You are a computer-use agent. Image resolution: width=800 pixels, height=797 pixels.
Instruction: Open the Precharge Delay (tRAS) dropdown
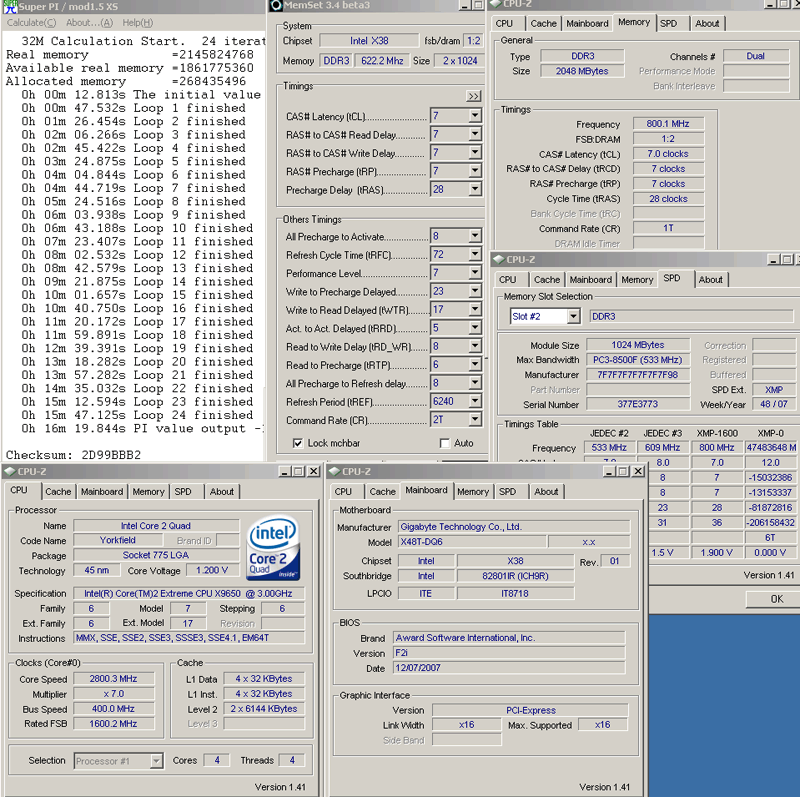[x=475, y=189]
